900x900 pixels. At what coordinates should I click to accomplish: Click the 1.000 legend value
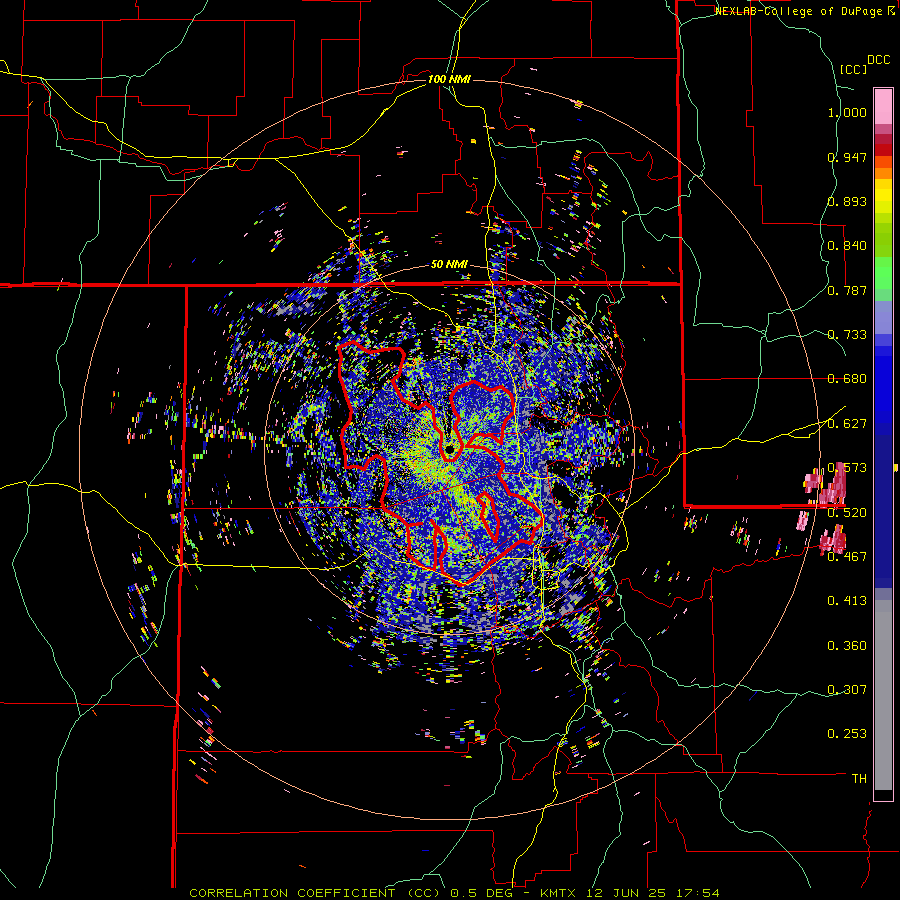point(847,112)
